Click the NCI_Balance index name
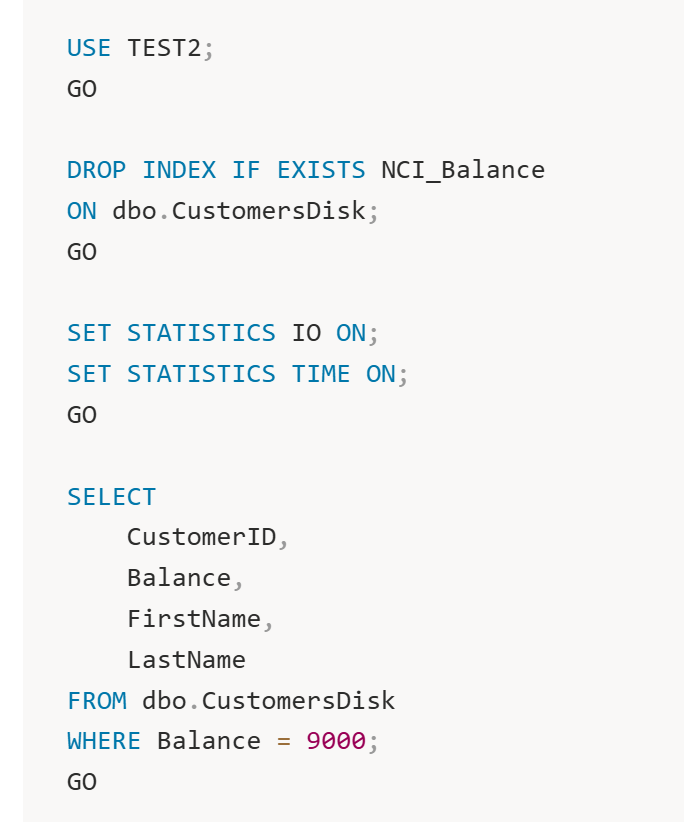This screenshot has width=684, height=822. [x=463, y=170]
